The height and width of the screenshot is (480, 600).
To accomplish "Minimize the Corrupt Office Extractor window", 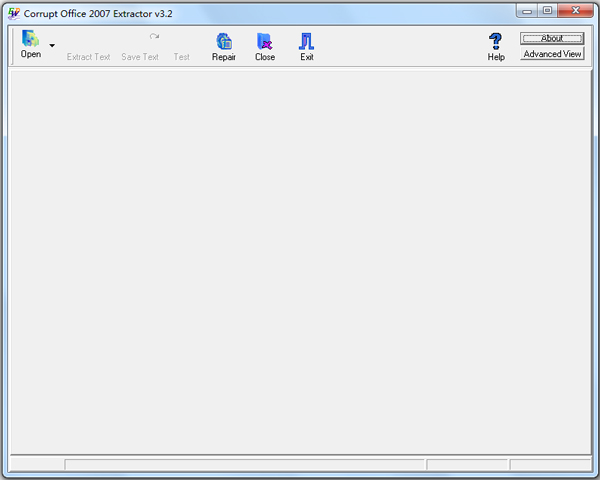I will coord(527,11).
